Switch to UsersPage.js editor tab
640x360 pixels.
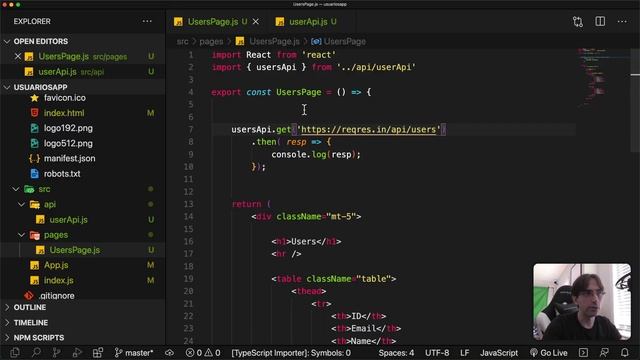[212, 22]
